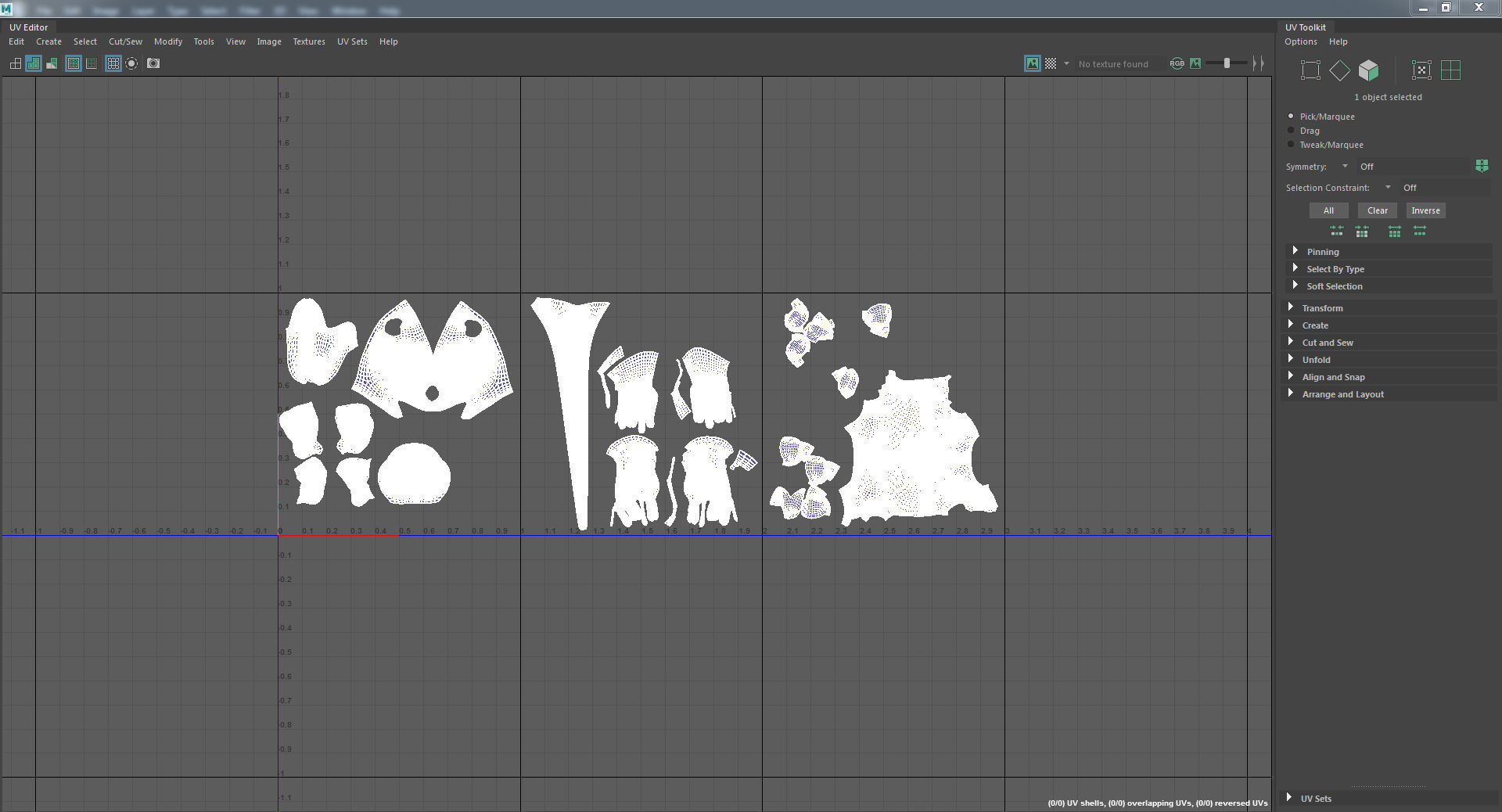Open the Help menu in the UV Editor
Screen dimensions: 1502x812
tap(389, 41)
